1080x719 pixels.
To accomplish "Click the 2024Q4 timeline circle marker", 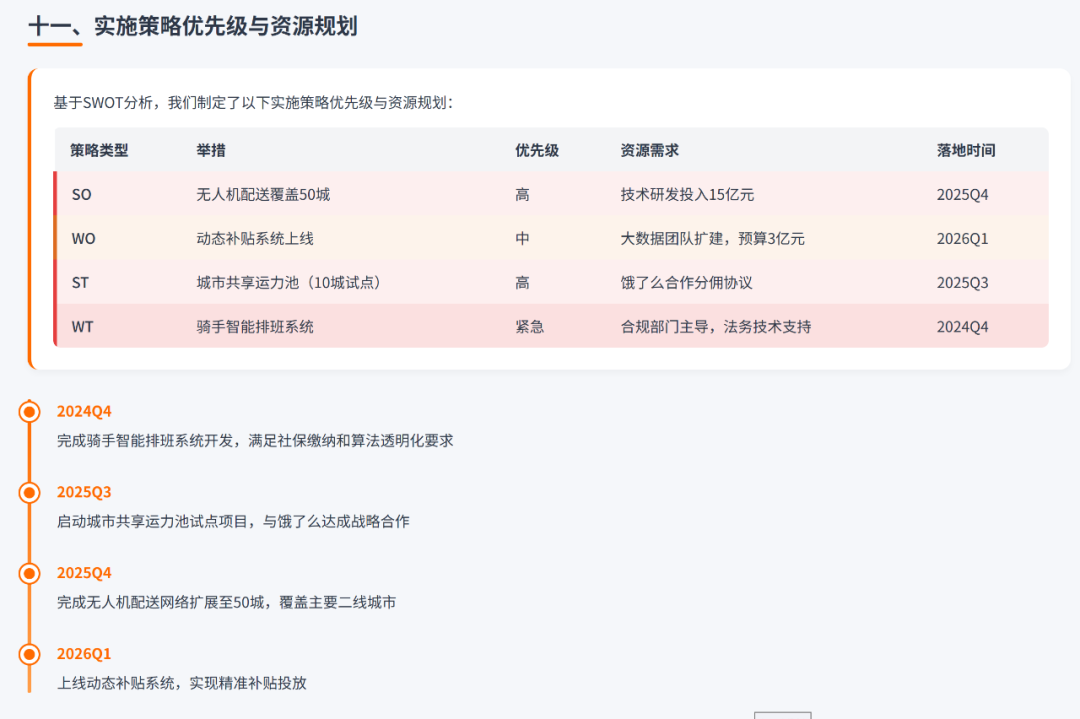I will [31, 410].
